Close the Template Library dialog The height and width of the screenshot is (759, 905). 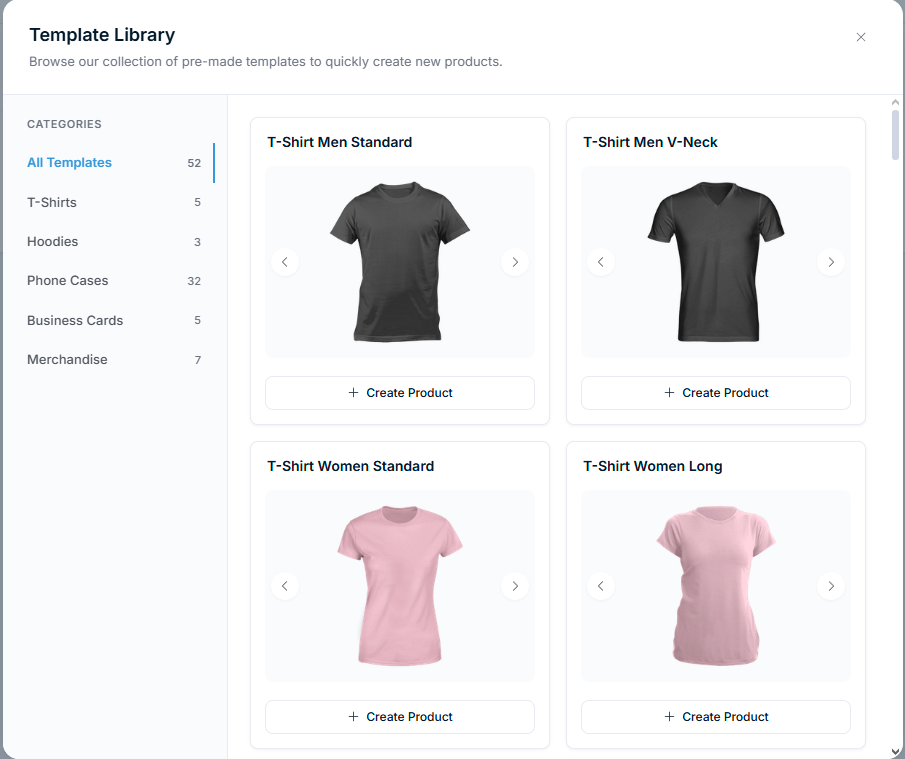click(x=861, y=37)
